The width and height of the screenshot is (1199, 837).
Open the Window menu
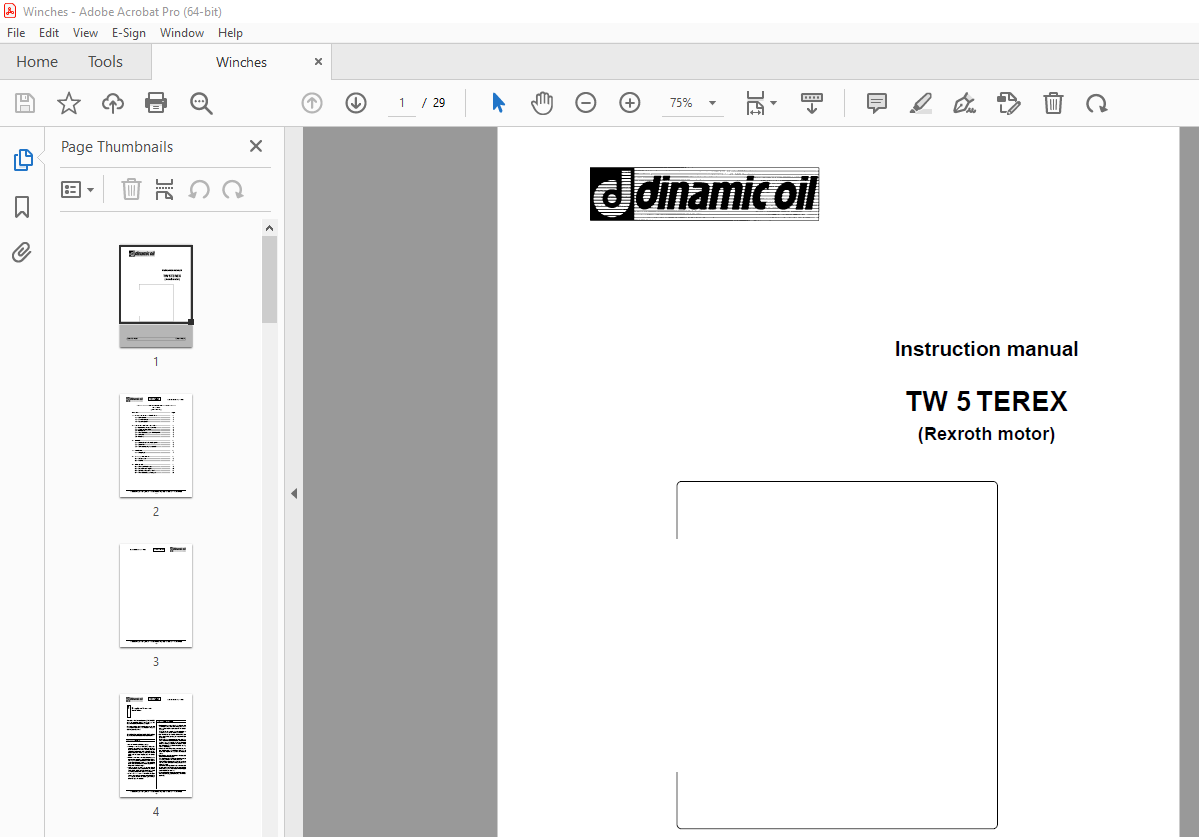click(x=182, y=33)
